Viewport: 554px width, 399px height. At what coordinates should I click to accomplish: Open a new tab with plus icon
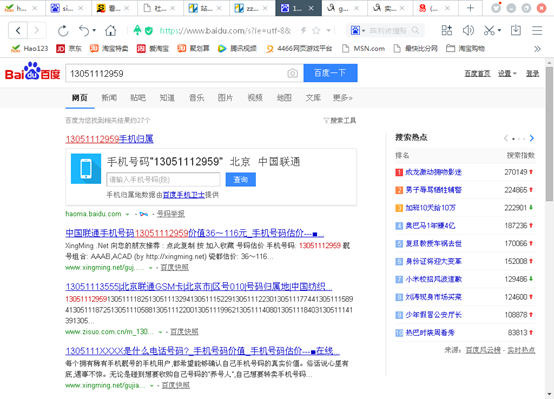[470, 8]
